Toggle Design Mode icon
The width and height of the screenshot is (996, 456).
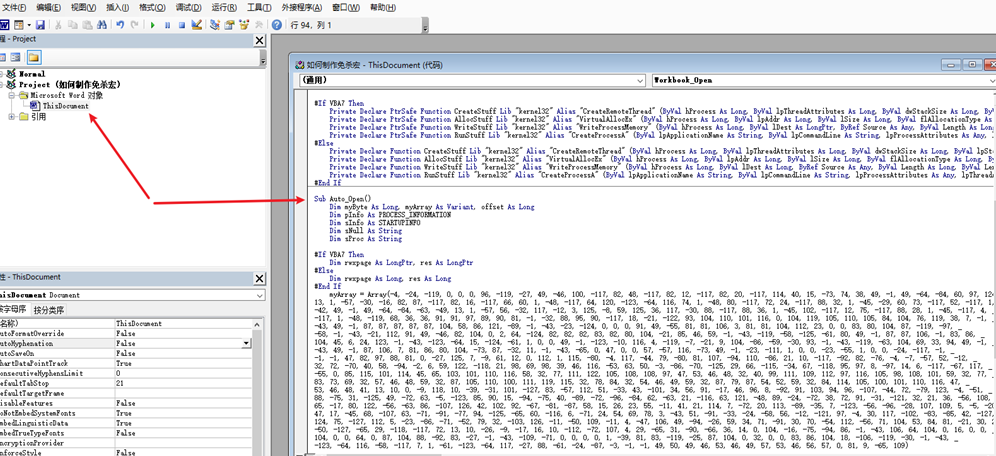196,25
